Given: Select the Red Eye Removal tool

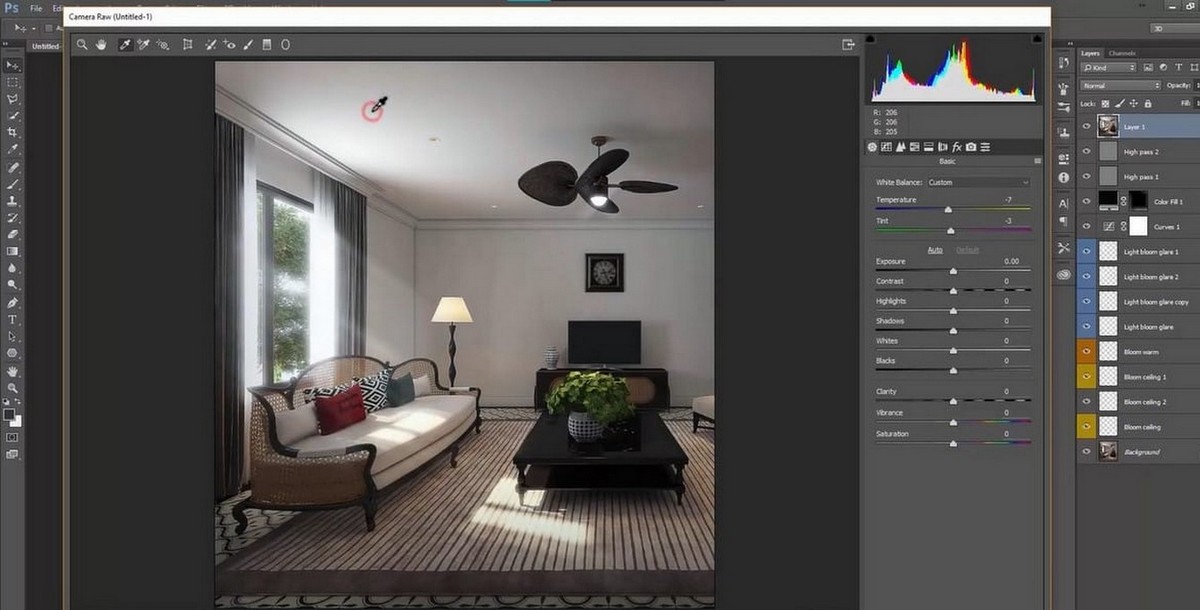Looking at the screenshot, I should [230, 44].
